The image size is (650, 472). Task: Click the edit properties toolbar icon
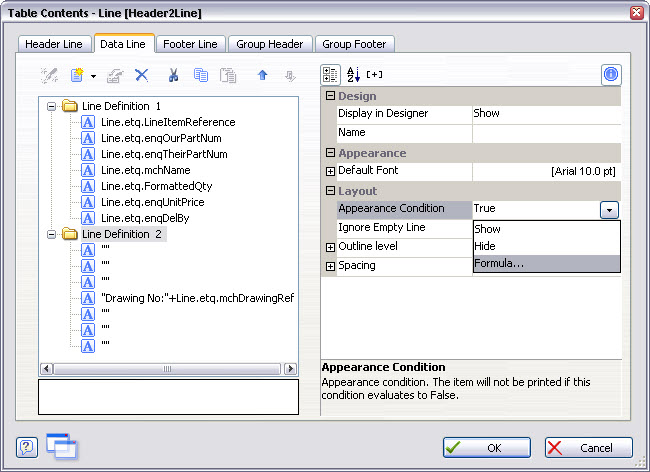115,75
